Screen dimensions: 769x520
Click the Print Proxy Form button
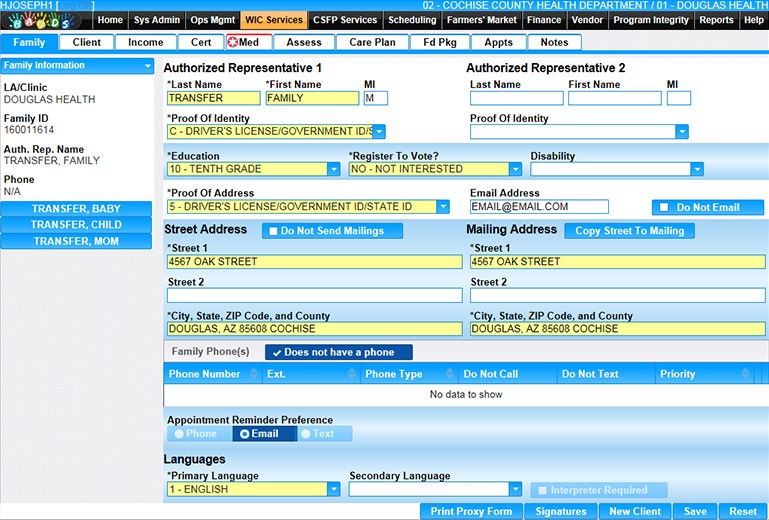[471, 511]
